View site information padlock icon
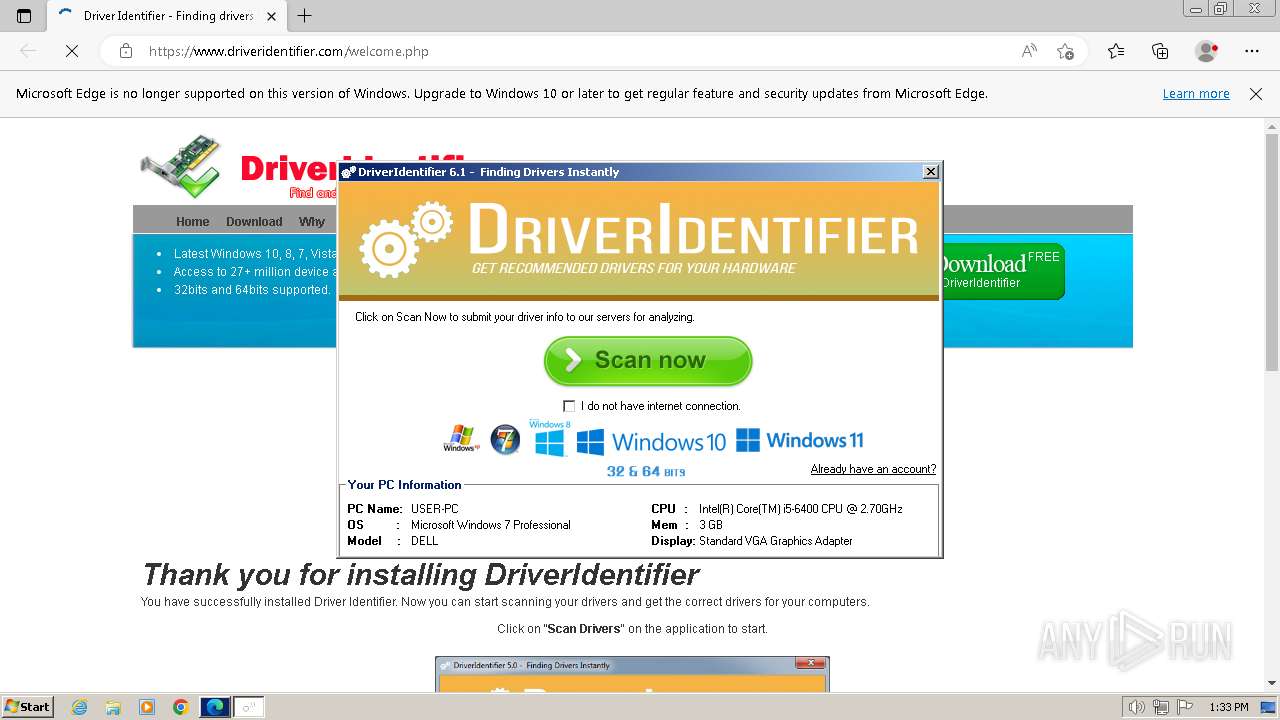The width and height of the screenshot is (1280, 720). click(126, 51)
